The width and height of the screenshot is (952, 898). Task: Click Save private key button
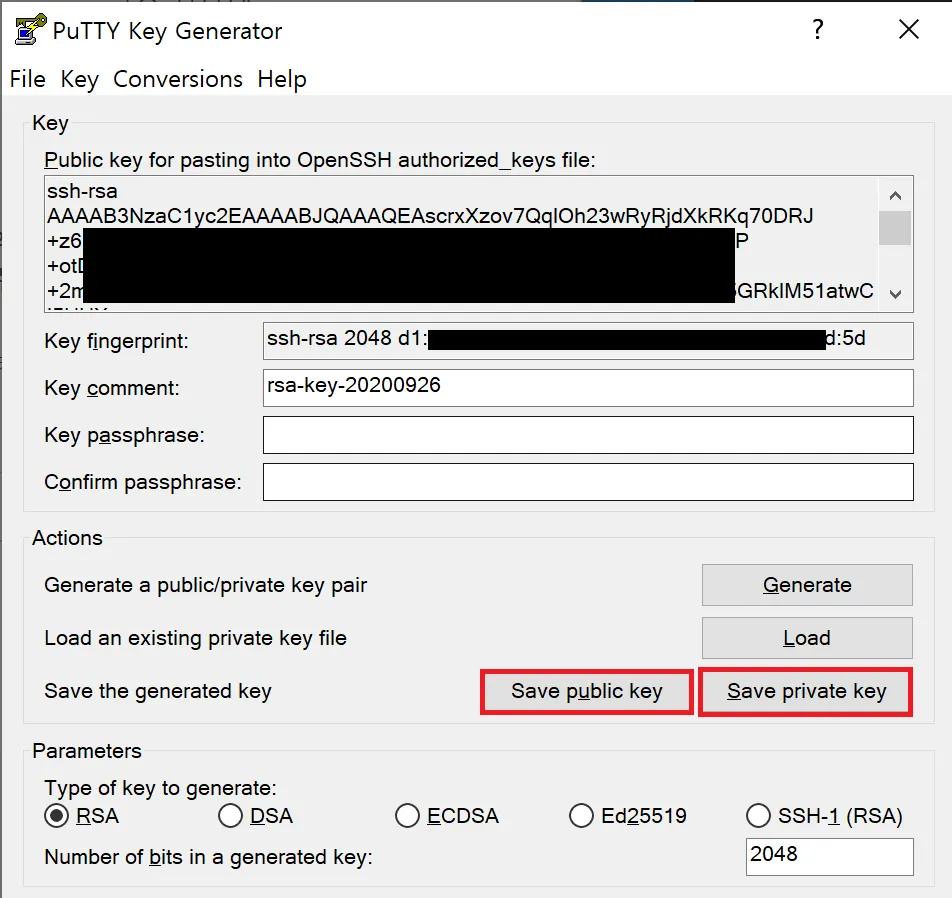tap(806, 692)
